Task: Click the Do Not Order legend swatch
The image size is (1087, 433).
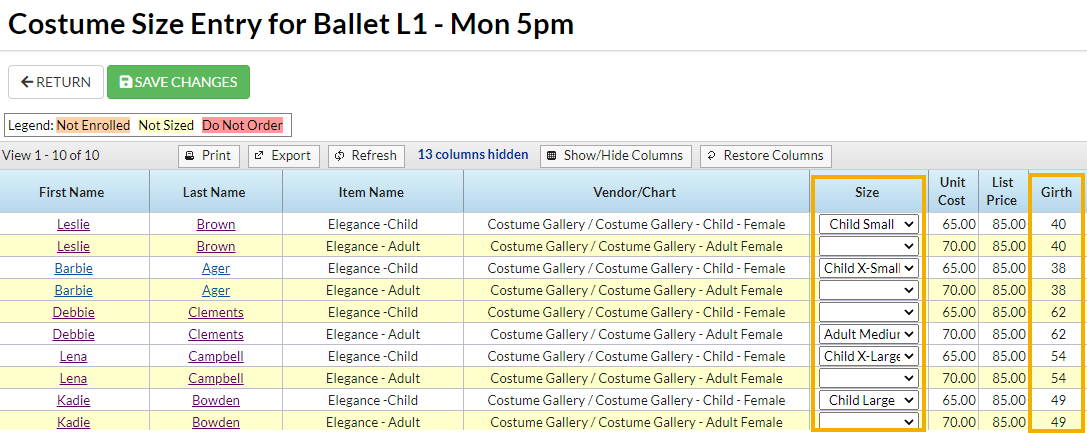Action: pyautogui.click(x=242, y=126)
